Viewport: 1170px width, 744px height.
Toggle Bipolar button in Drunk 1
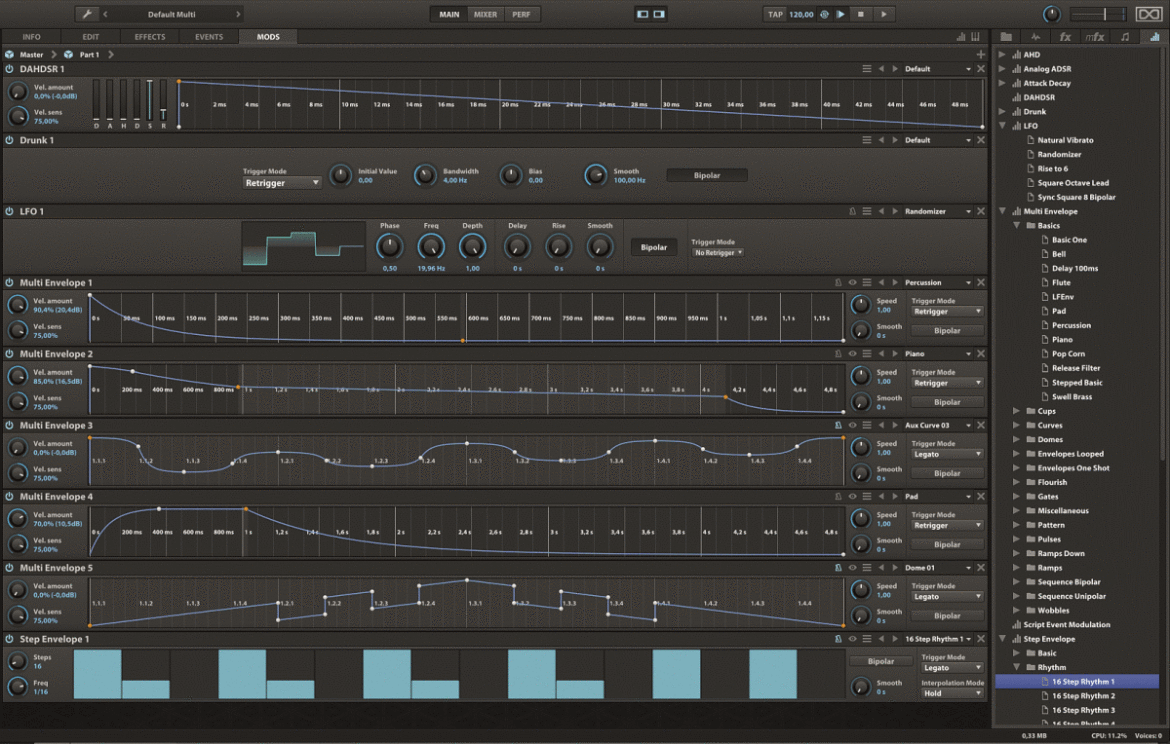pos(707,175)
